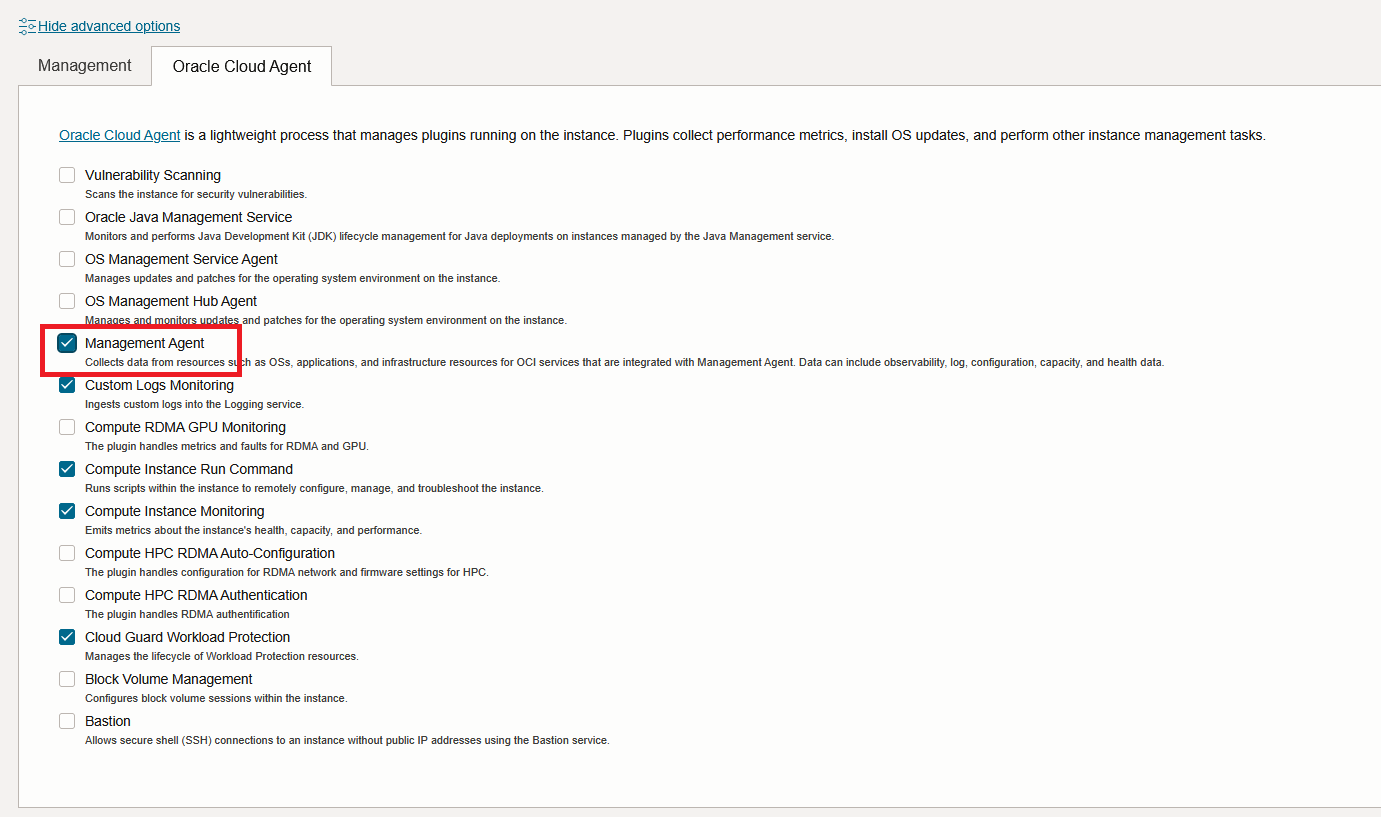Uncheck the Management Agent checkbox
Image resolution: width=1381 pixels, height=817 pixels.
(x=67, y=343)
